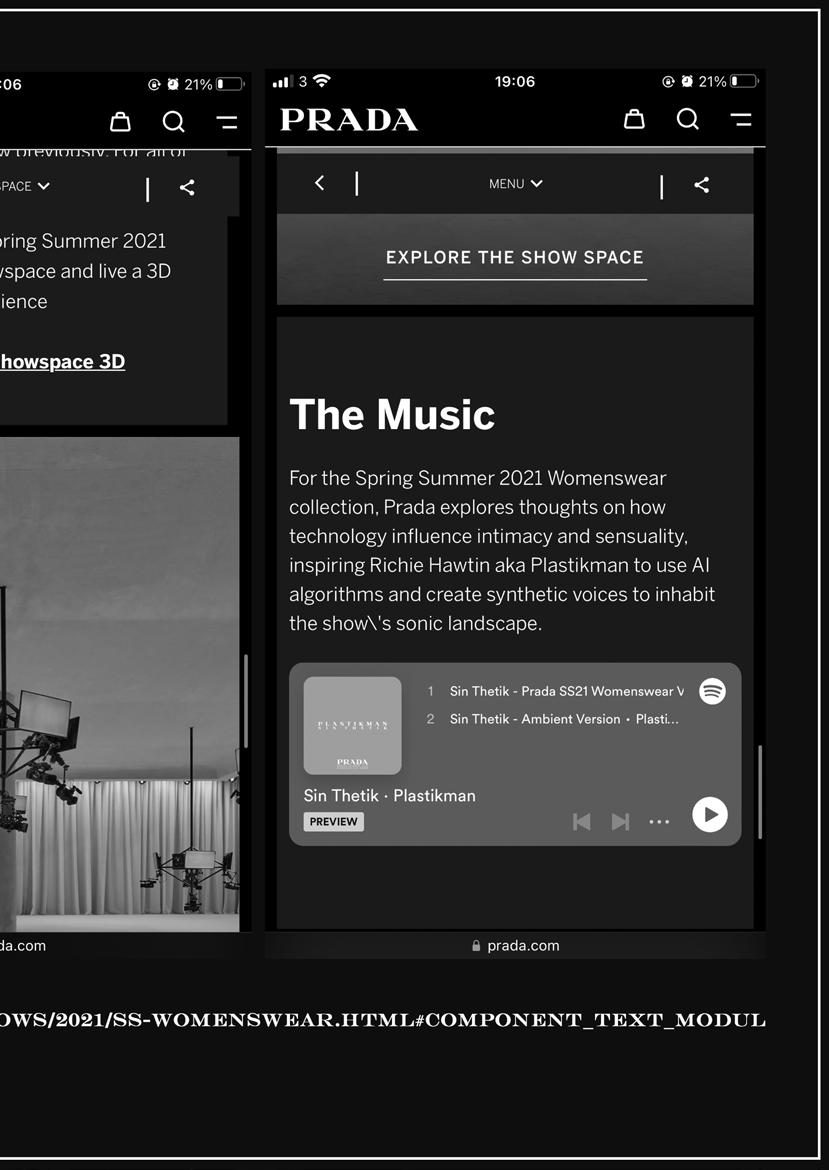The height and width of the screenshot is (1170, 829).
Task: Play Sin Thetik in Spotify widget
Action: (710, 814)
